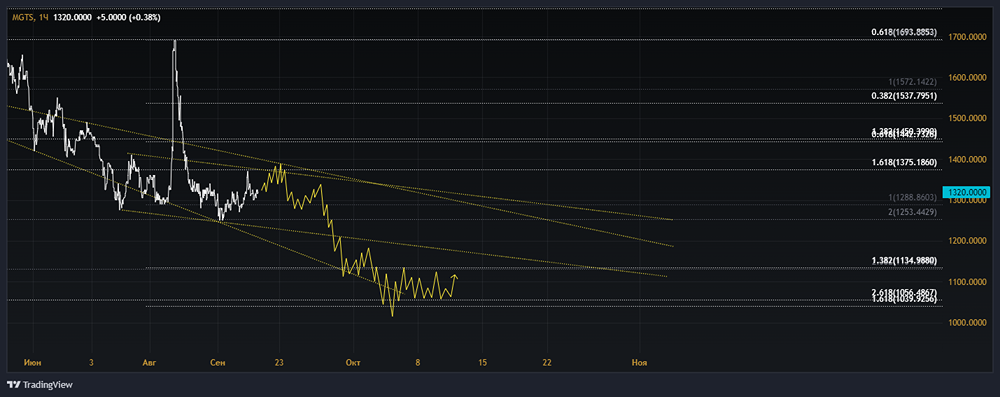Select the 1Ч interval label
The height and width of the screenshot is (397, 1000).
click(x=43, y=18)
